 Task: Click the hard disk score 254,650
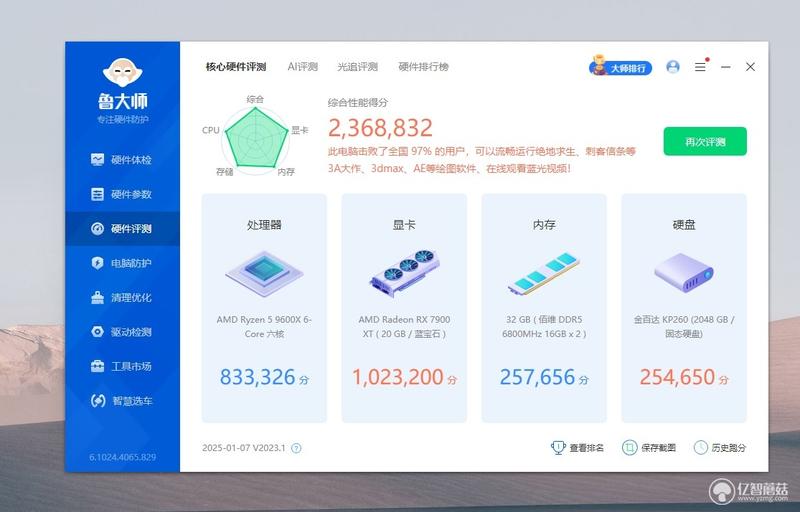pos(677,377)
